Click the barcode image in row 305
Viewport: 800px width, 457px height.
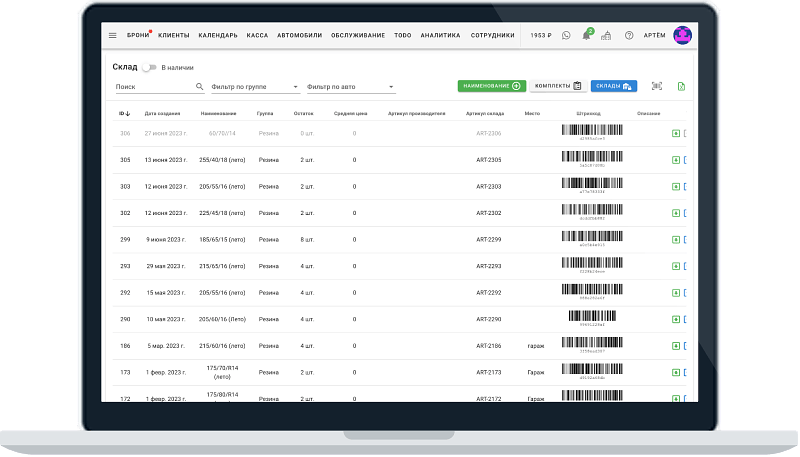[x=592, y=157]
